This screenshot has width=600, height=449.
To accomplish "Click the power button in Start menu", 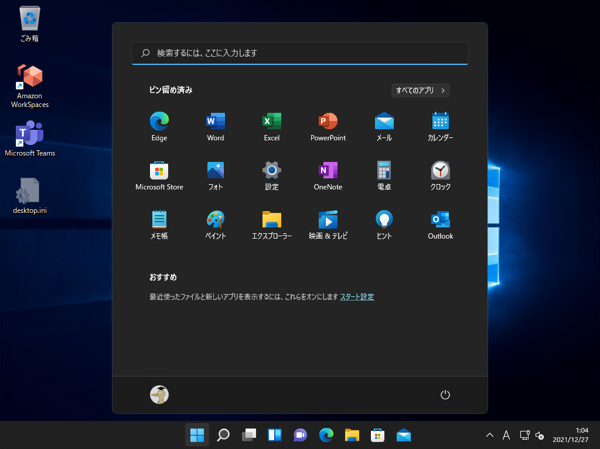I will (445, 395).
